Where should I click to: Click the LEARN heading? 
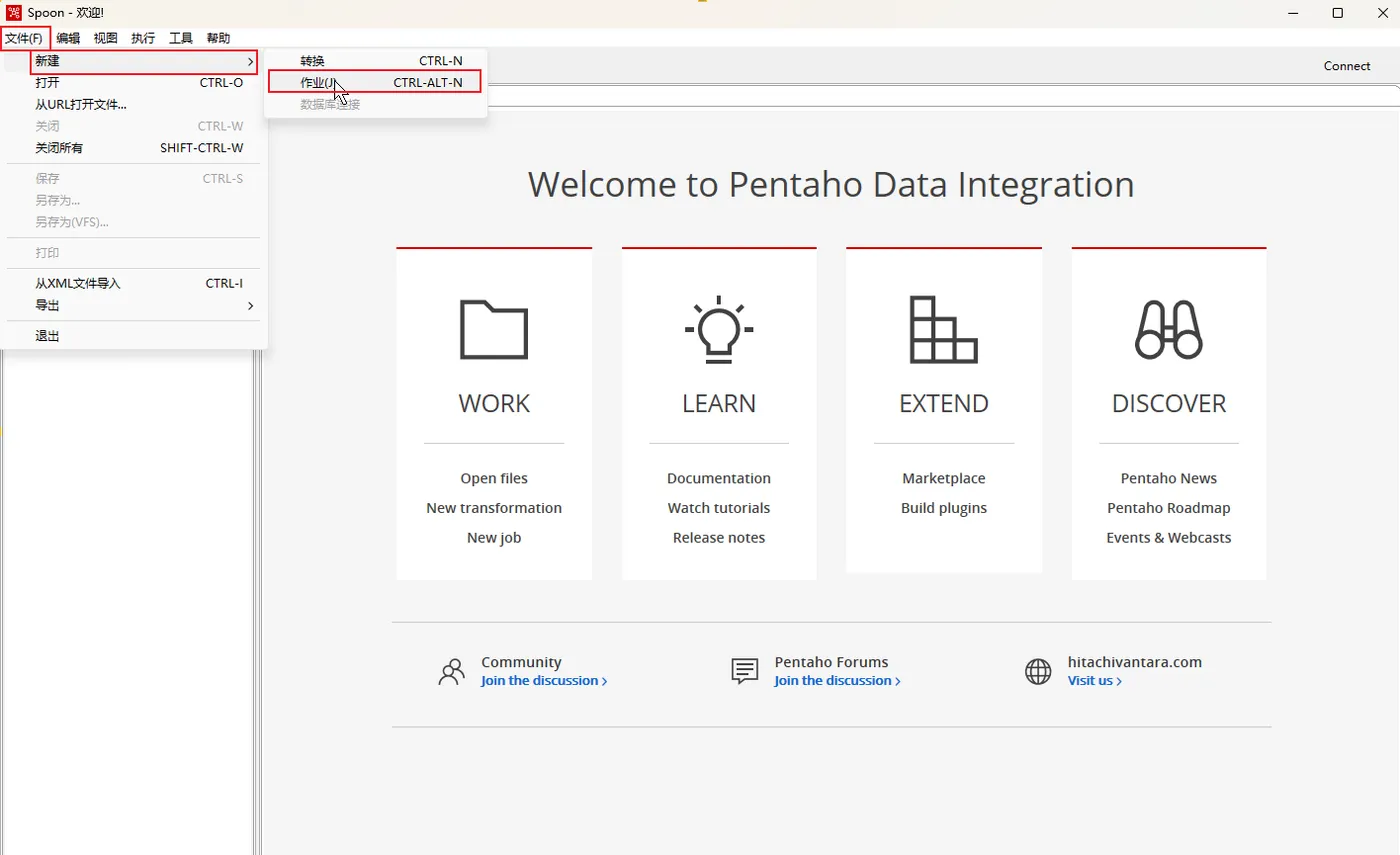click(x=719, y=403)
